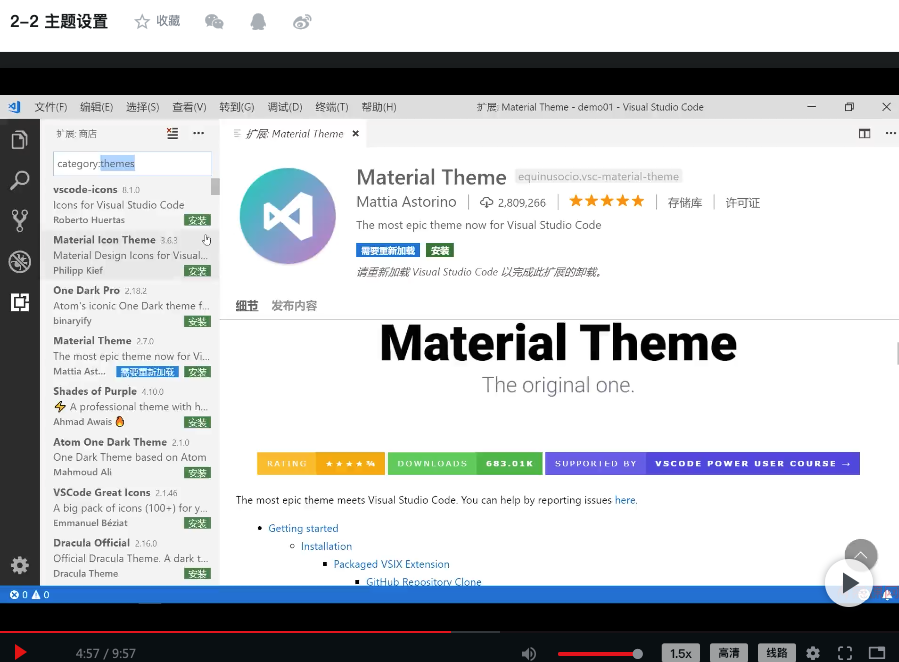Open 许可证 license link

point(742,202)
